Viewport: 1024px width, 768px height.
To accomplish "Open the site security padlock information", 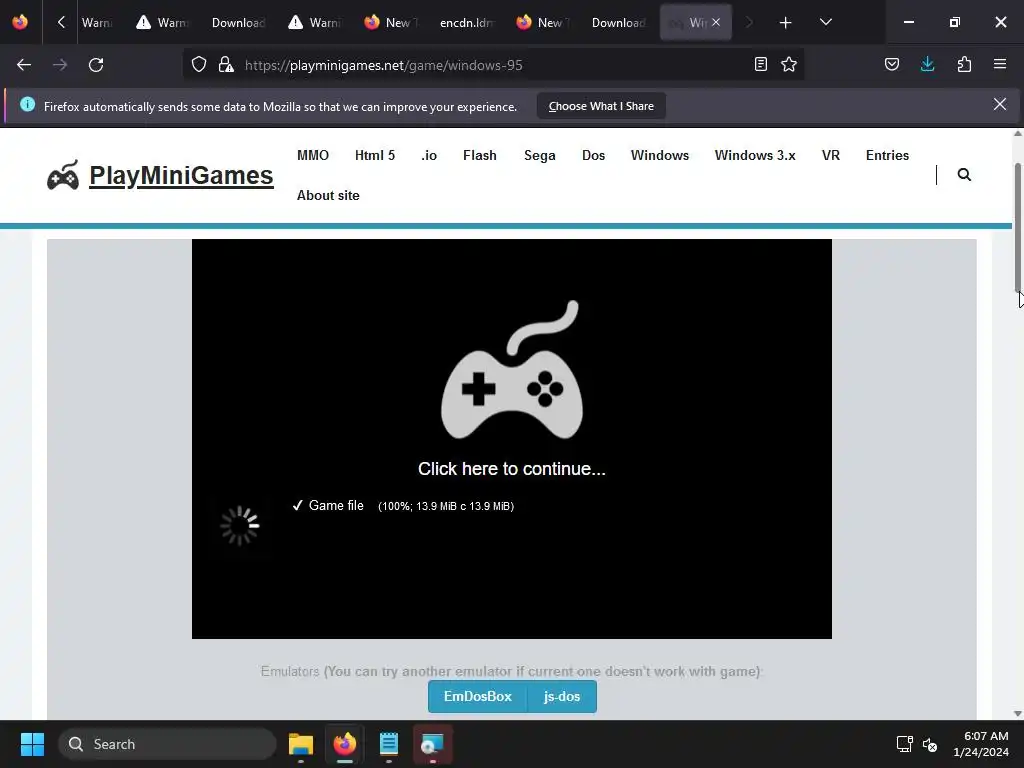I will pos(226,65).
